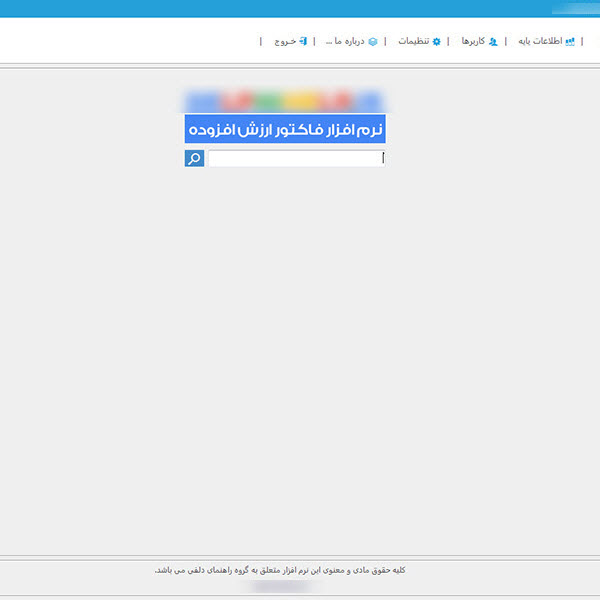Image resolution: width=600 pixels, height=600 pixels.
Task: Click the تنظیمات gear icon
Action: 437,41
